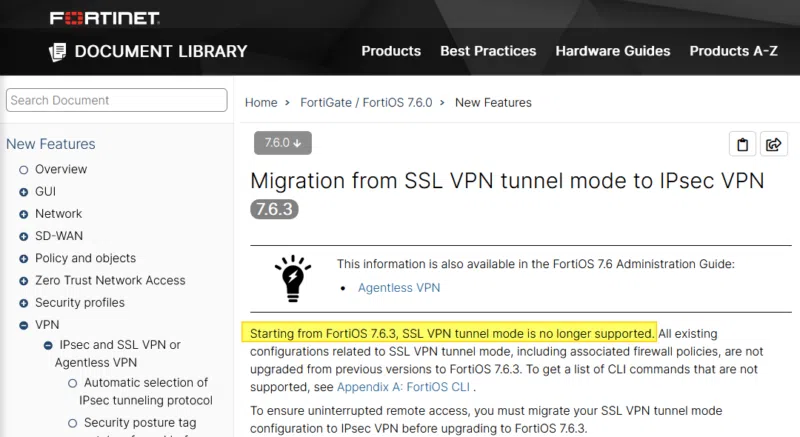Select Security profiles tree label
The height and width of the screenshot is (437, 800).
pyautogui.click(x=80, y=303)
